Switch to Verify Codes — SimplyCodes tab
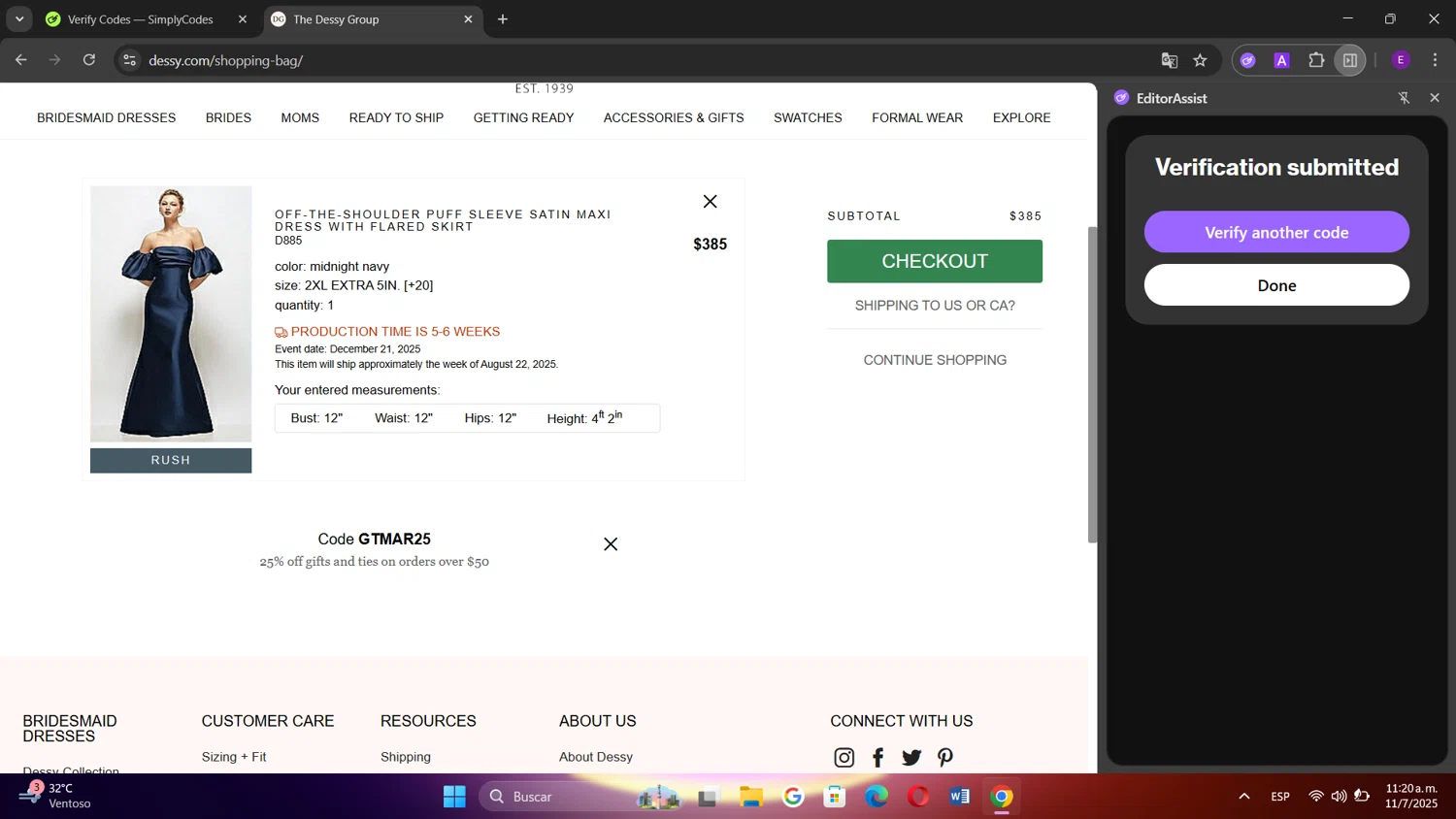The width and height of the screenshot is (1456, 819). 140,19
